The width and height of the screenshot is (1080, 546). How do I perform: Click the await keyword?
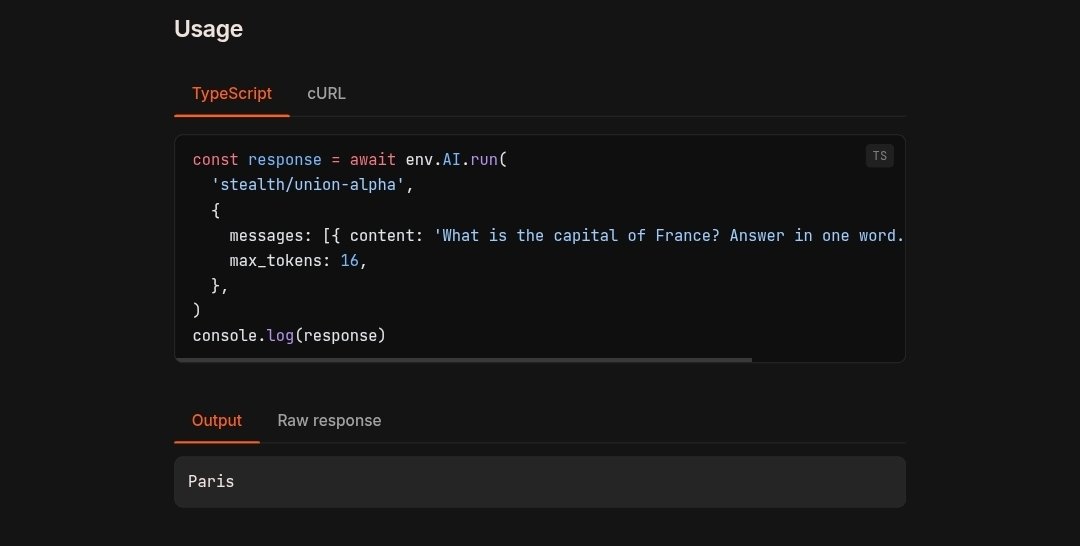[373, 160]
